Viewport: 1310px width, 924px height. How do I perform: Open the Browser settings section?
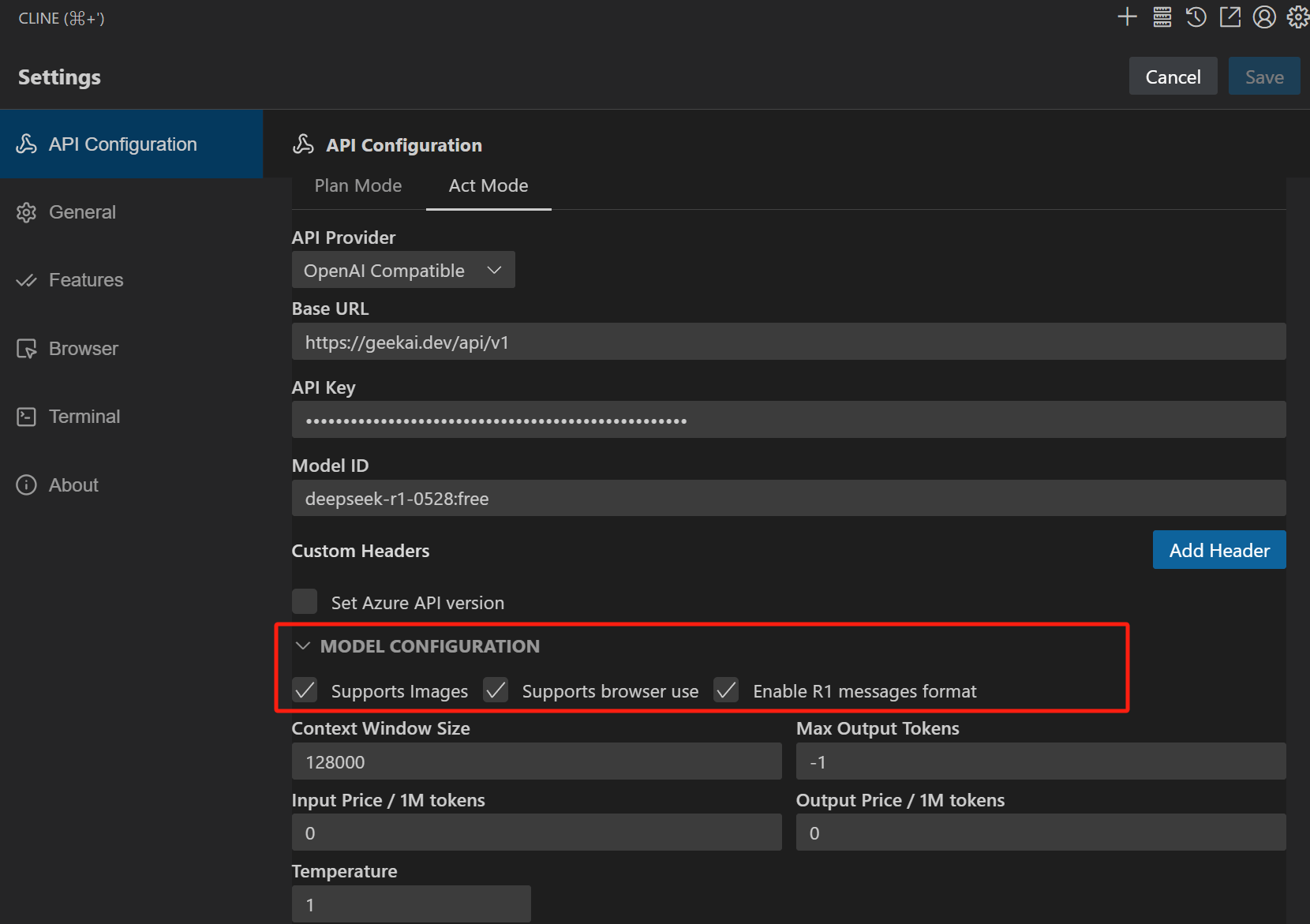pyautogui.click(x=131, y=348)
